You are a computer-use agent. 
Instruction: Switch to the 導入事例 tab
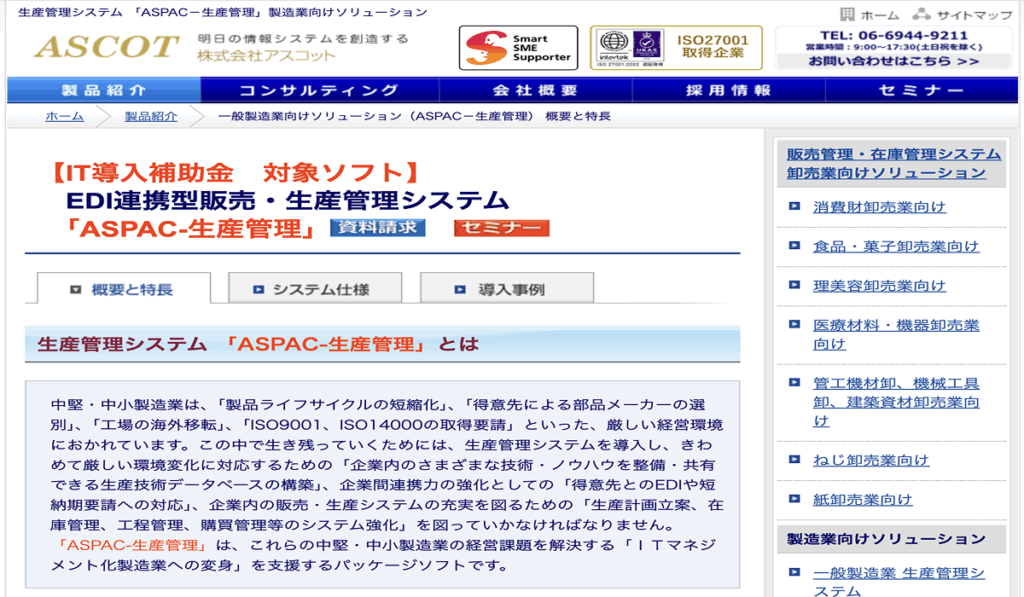coord(506,289)
